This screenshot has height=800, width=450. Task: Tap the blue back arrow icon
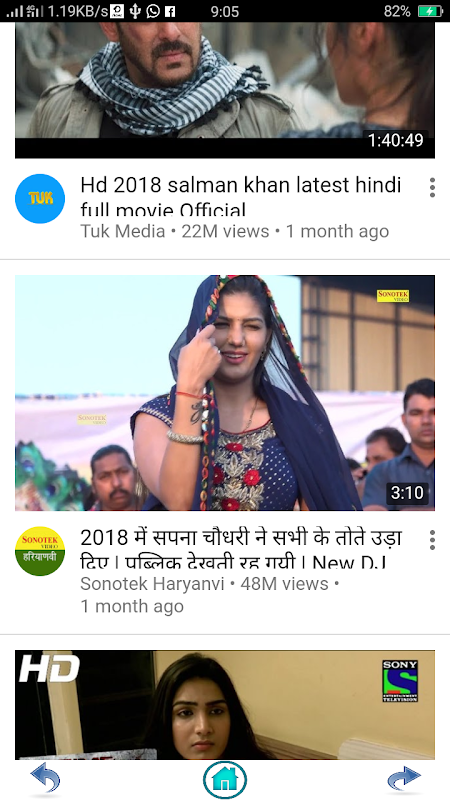pos(45,779)
